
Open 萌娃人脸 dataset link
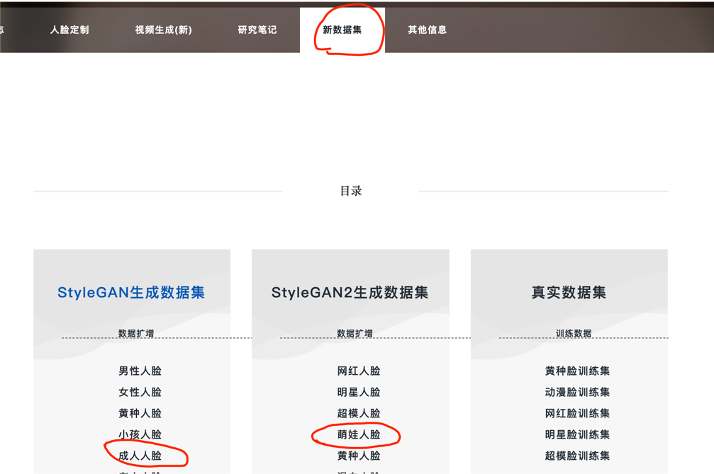coord(359,434)
